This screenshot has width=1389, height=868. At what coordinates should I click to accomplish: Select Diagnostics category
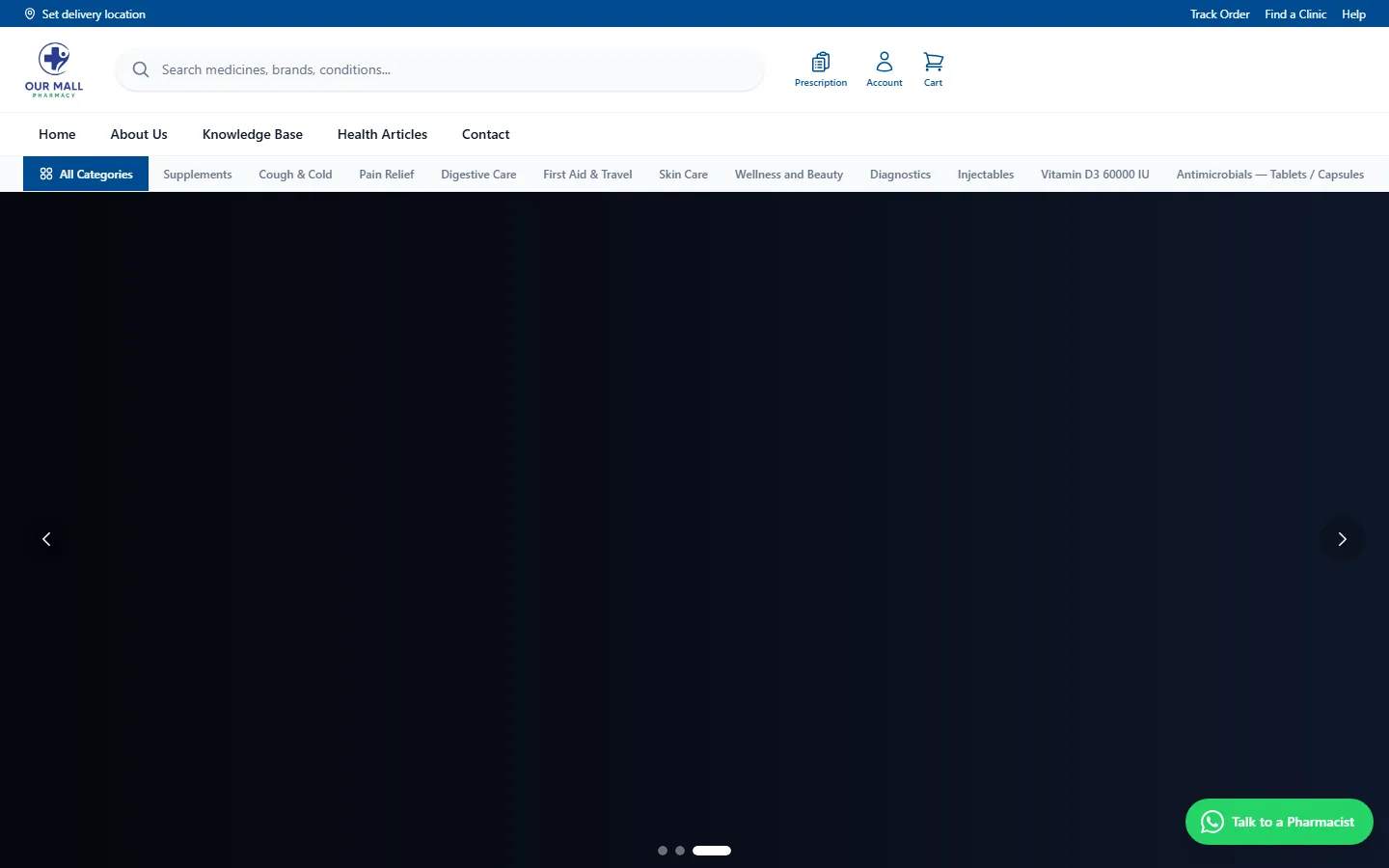[x=900, y=175]
